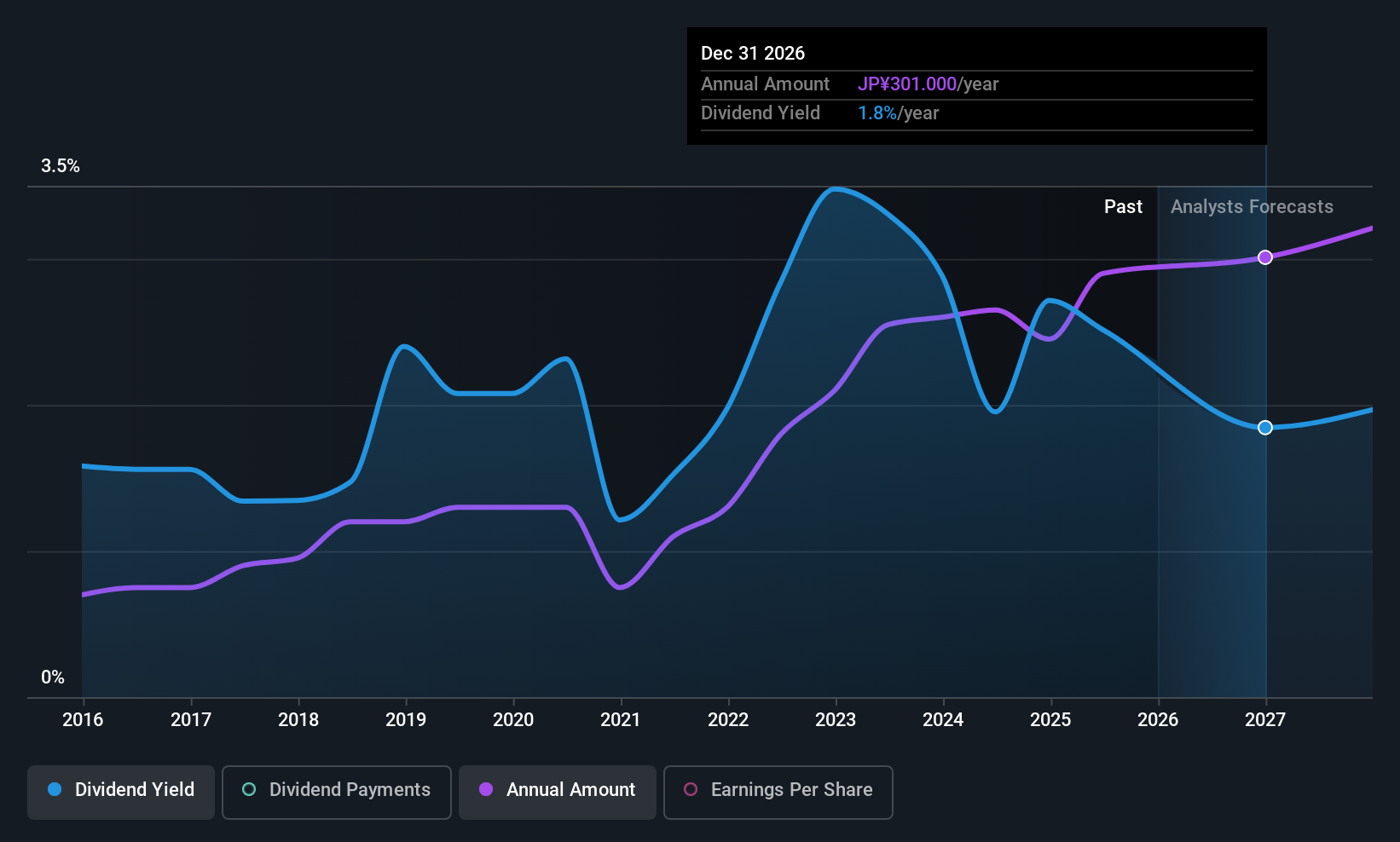Click the JP¥301.000/year tooltip value

pos(929,84)
